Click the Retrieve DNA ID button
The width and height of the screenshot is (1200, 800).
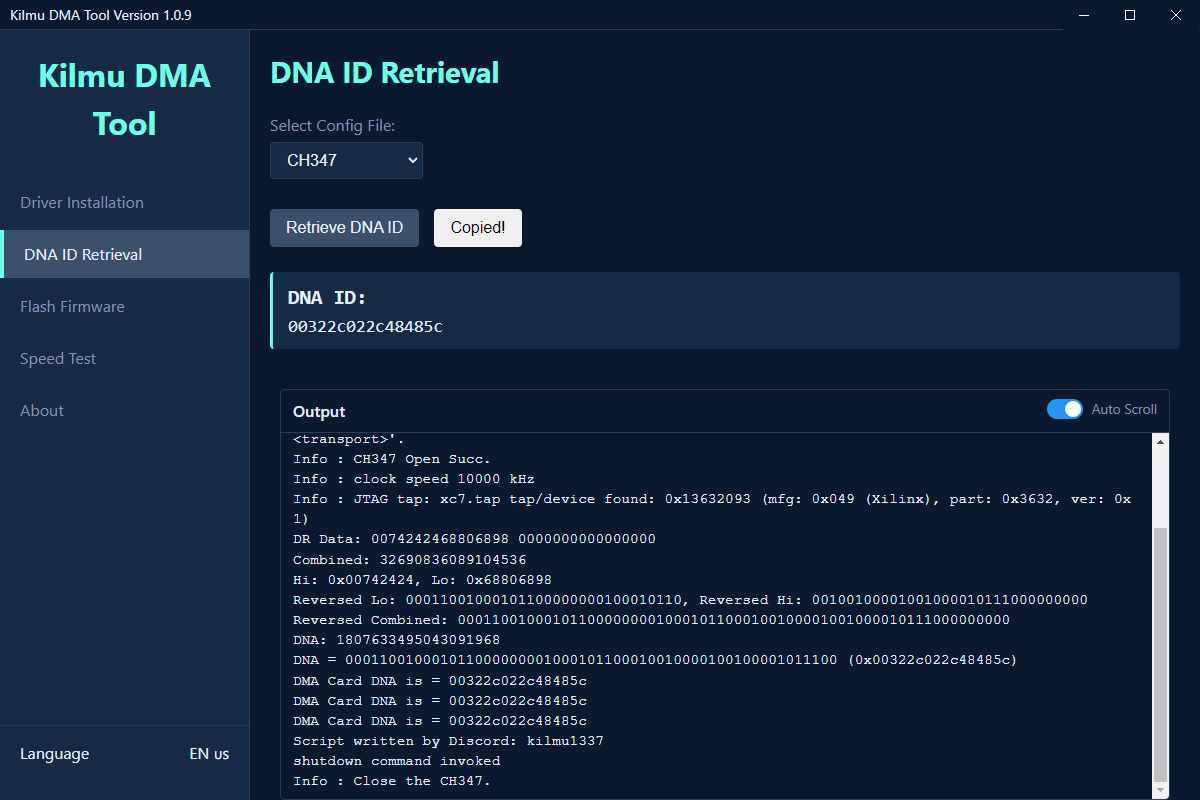344,227
